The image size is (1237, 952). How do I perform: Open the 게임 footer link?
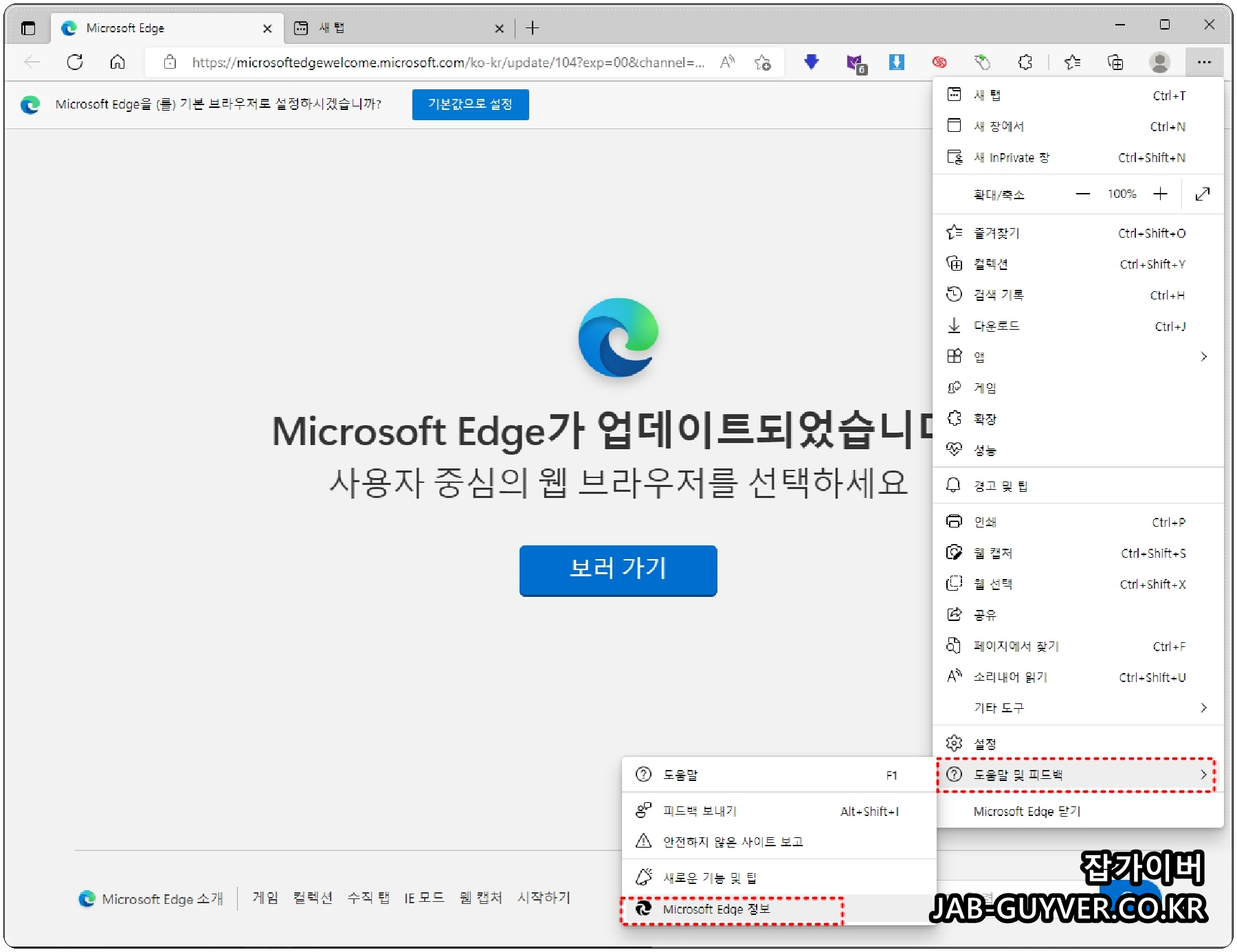point(265,898)
